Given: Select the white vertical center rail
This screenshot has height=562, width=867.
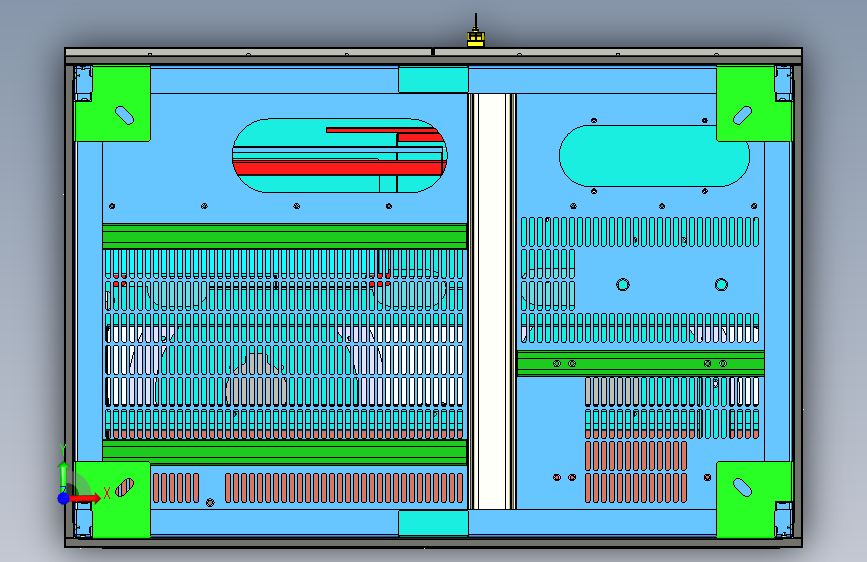Looking at the screenshot, I should tap(492, 301).
